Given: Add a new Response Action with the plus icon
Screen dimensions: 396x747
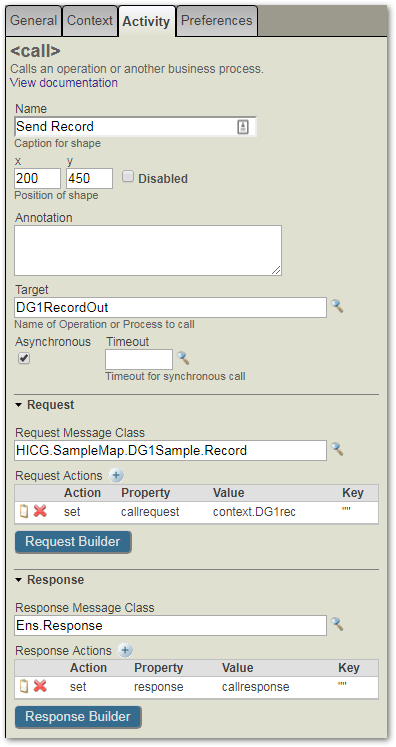Looking at the screenshot, I should click(x=125, y=650).
